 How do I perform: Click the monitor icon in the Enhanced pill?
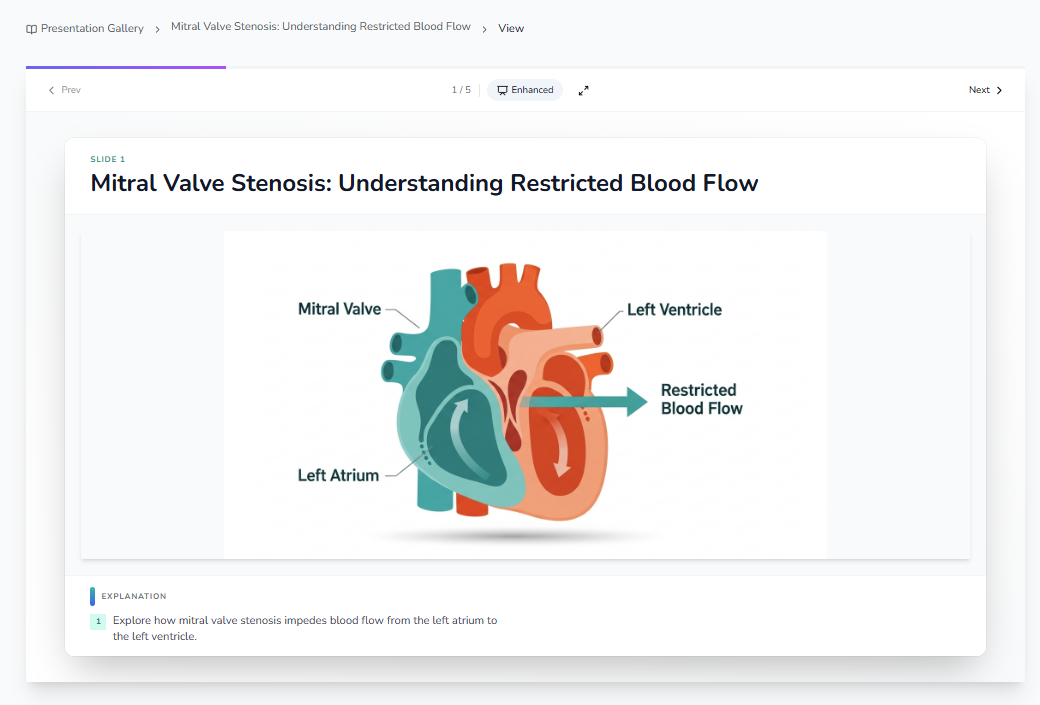click(503, 90)
